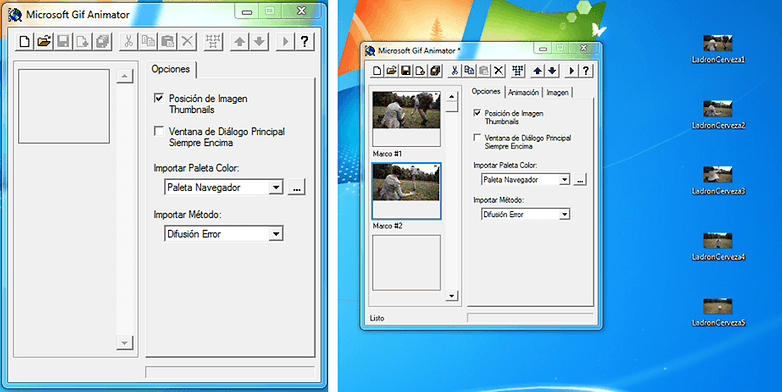Check Ventana de Diálogo Principal in left window
Viewport: 782px width, 392px height.
[159, 131]
